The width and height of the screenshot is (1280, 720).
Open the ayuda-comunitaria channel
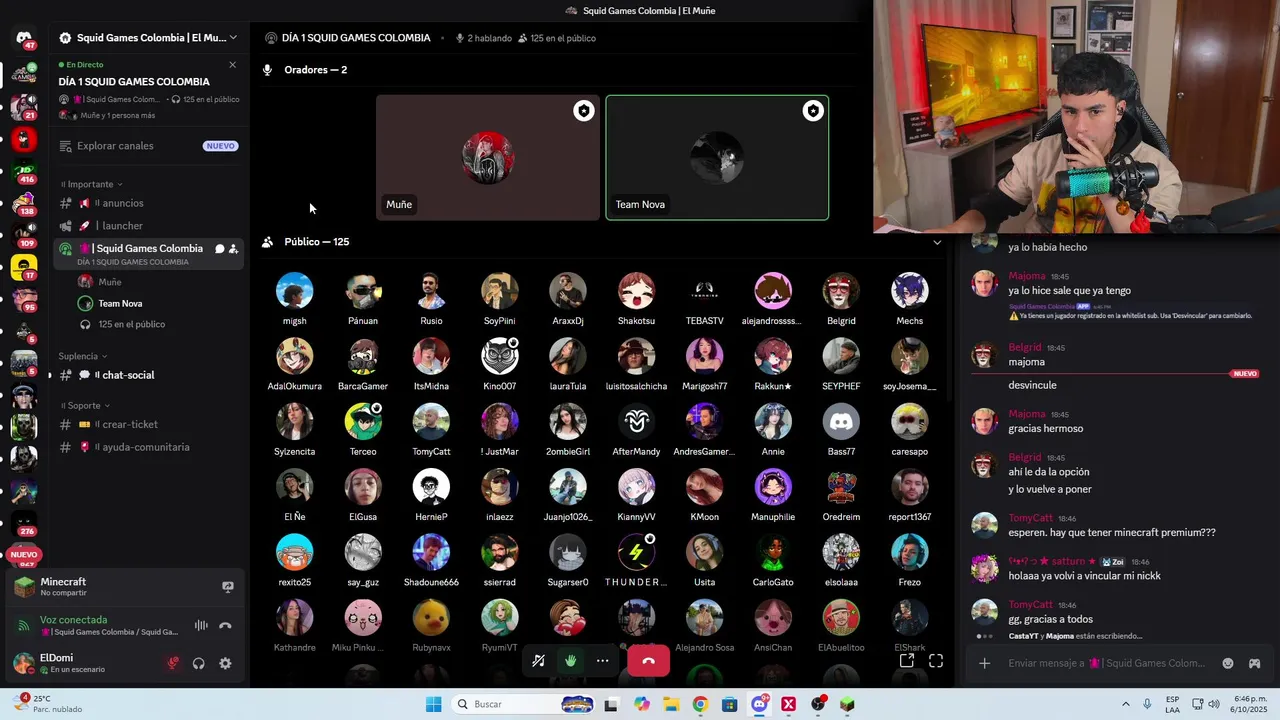tap(148, 447)
